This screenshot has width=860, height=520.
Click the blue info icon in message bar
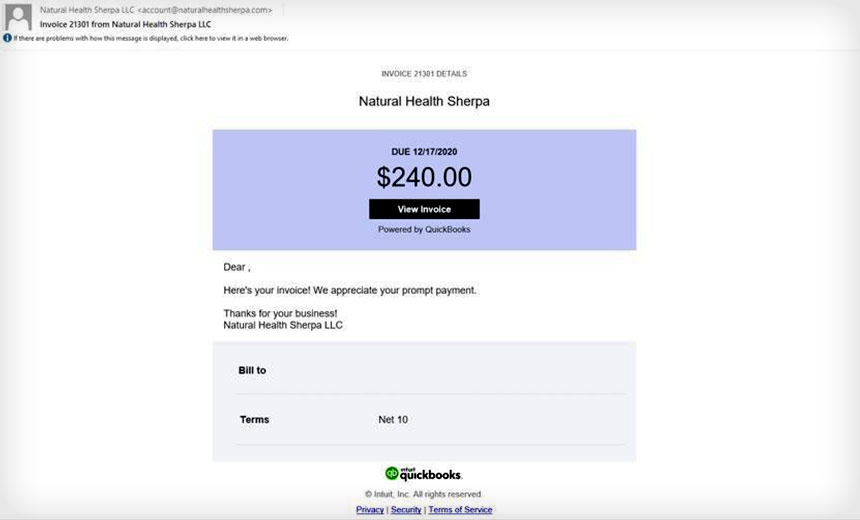coord(7,38)
